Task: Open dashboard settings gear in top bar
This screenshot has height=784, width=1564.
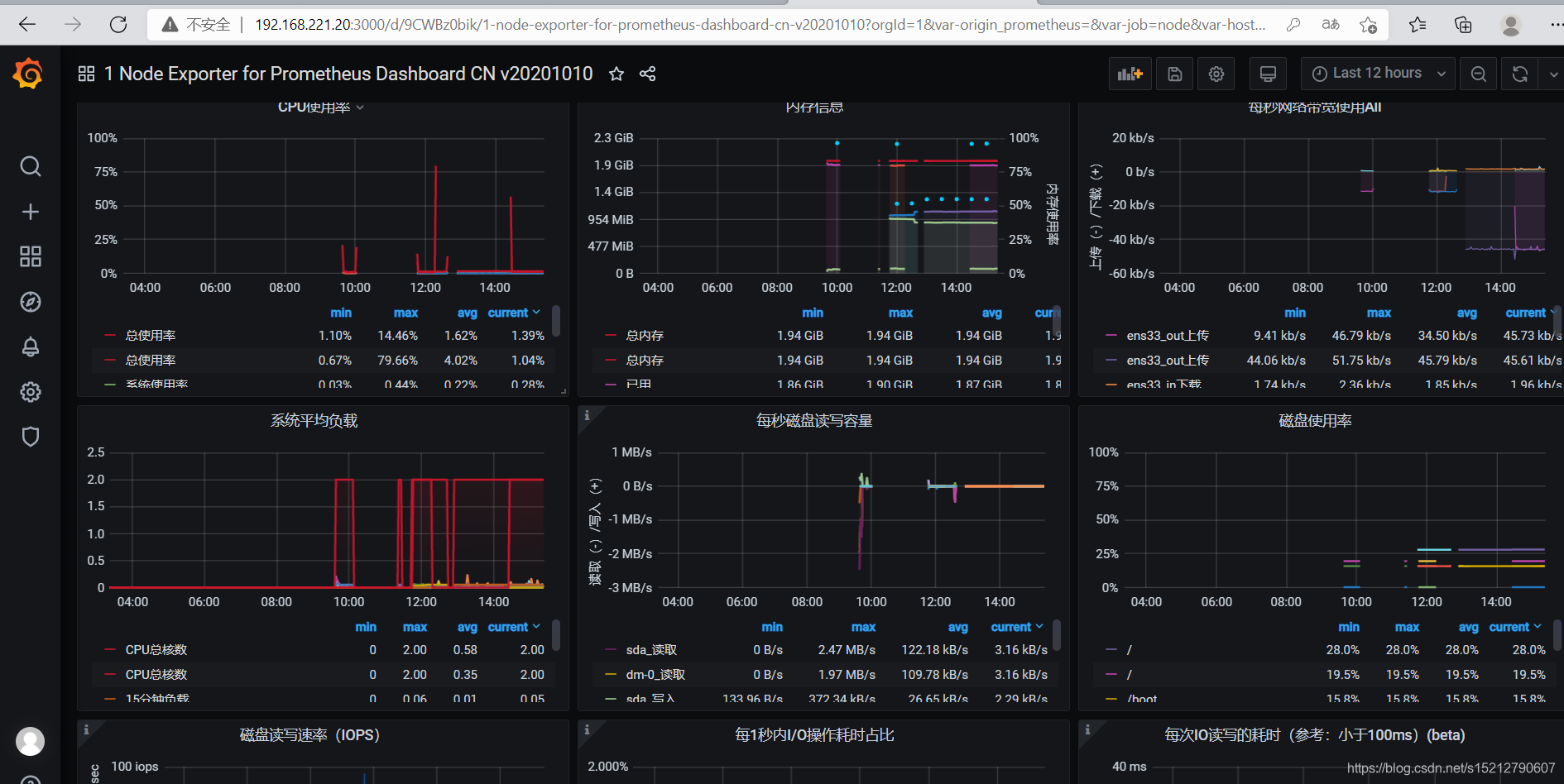Action: coord(1216,74)
